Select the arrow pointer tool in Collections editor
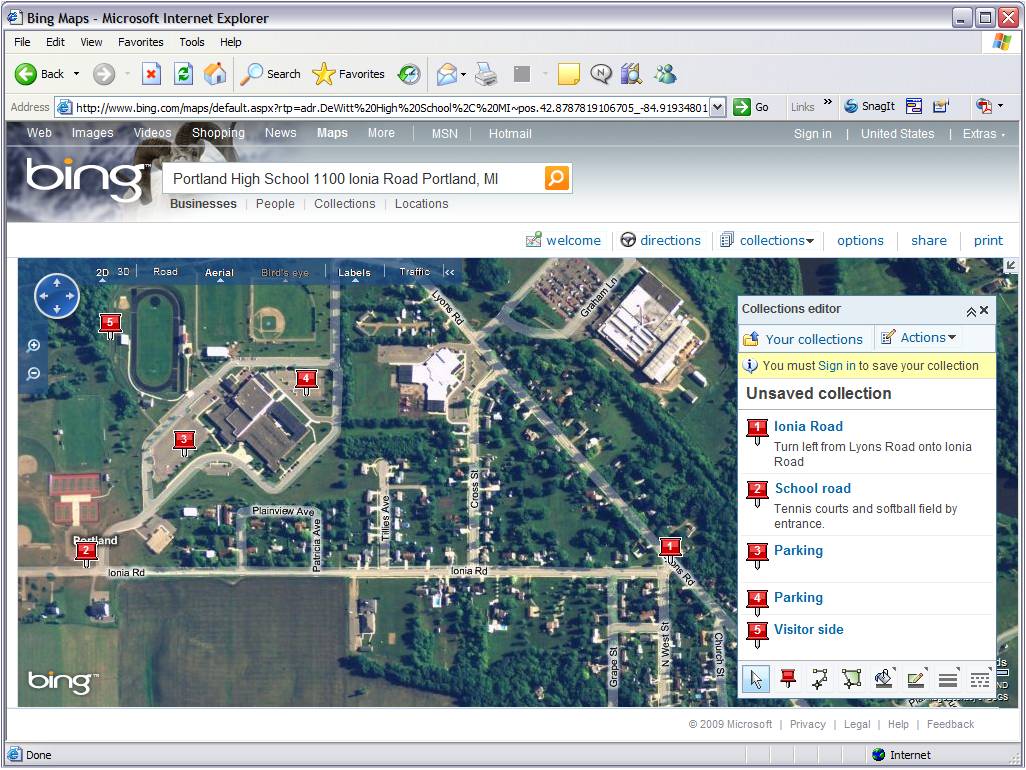This screenshot has height=770, width=1026. pos(756,678)
